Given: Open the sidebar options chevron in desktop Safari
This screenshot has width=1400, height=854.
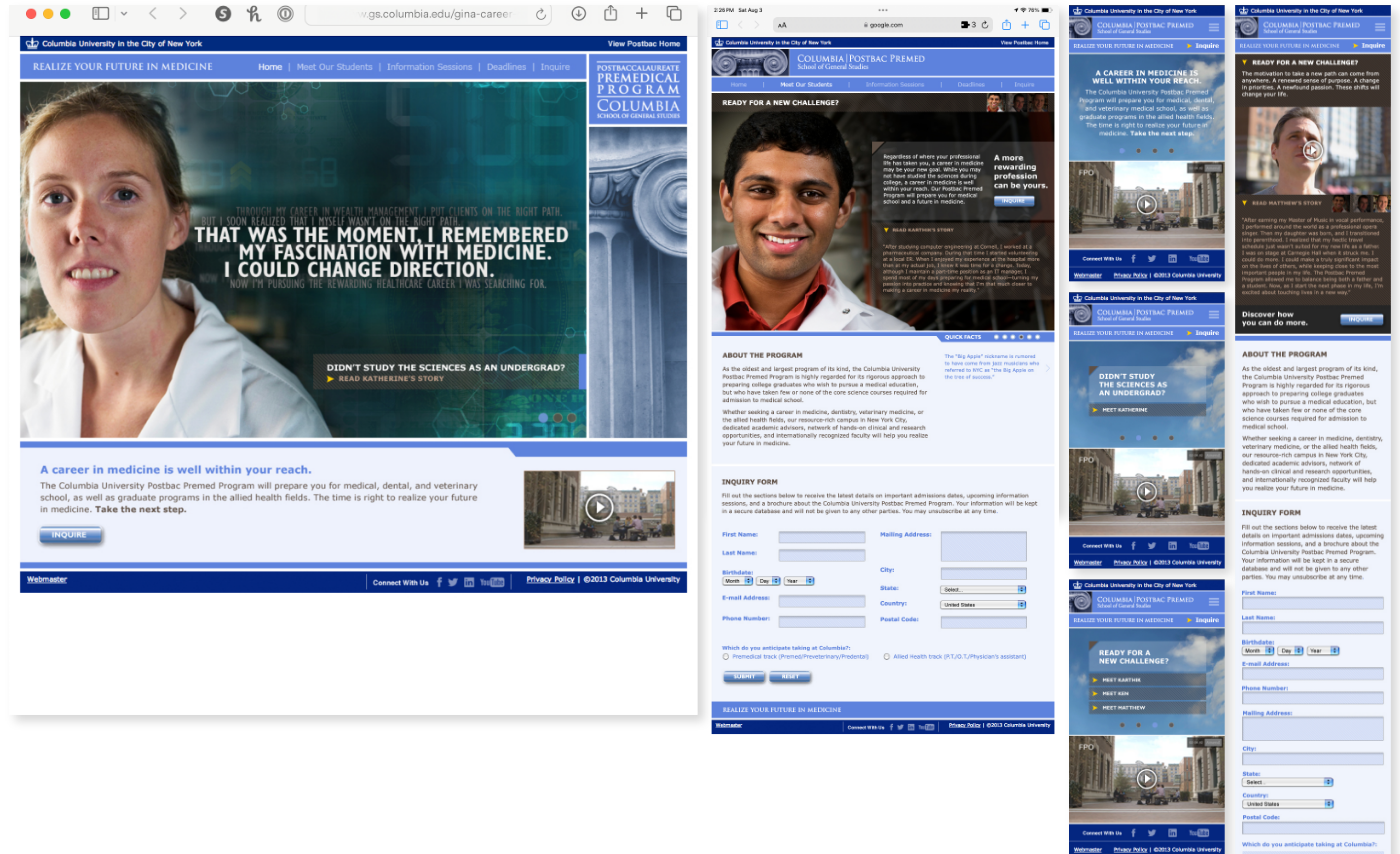Looking at the screenshot, I should (124, 14).
